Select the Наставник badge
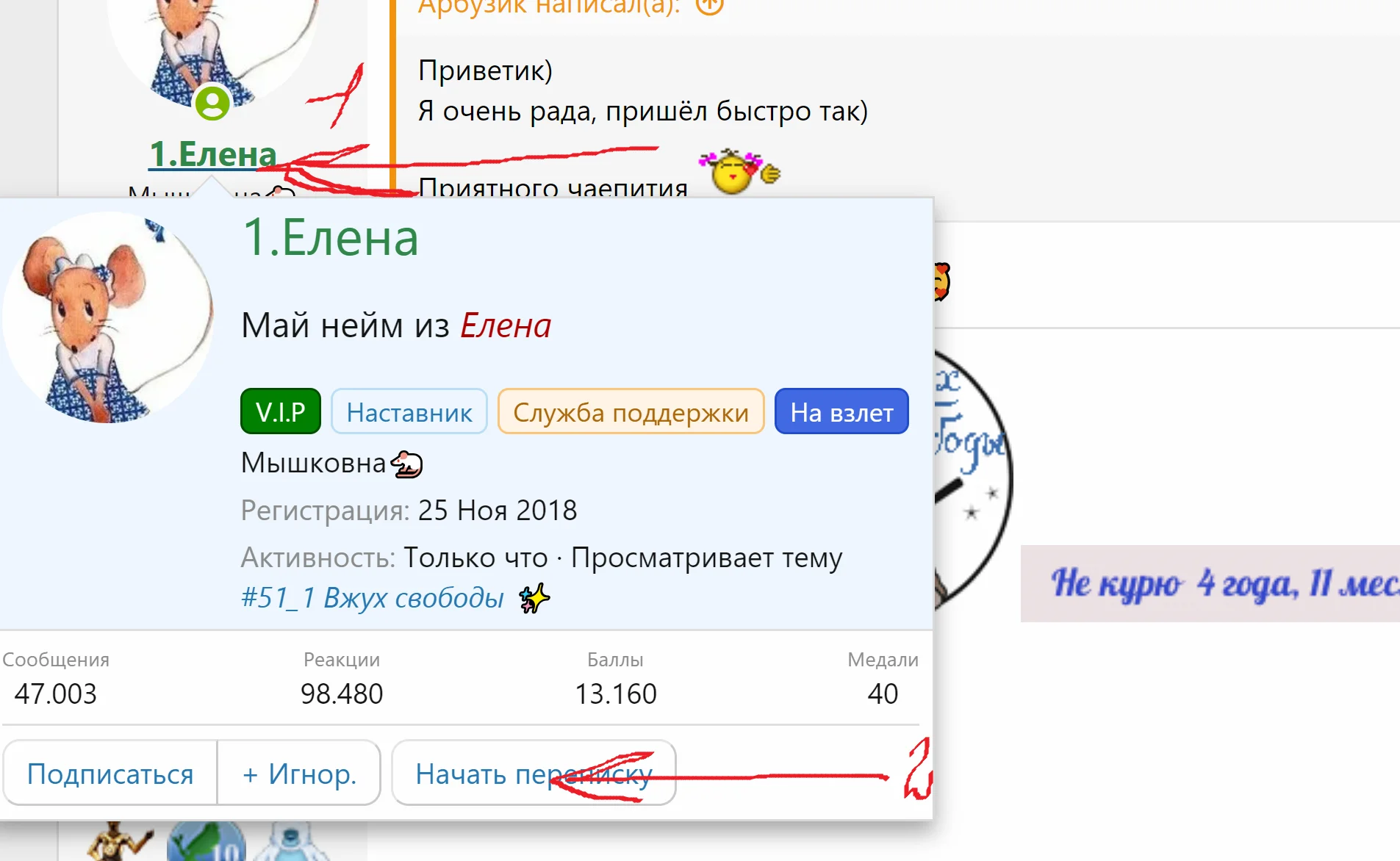Viewport: 1400px width, 861px height. (x=409, y=411)
